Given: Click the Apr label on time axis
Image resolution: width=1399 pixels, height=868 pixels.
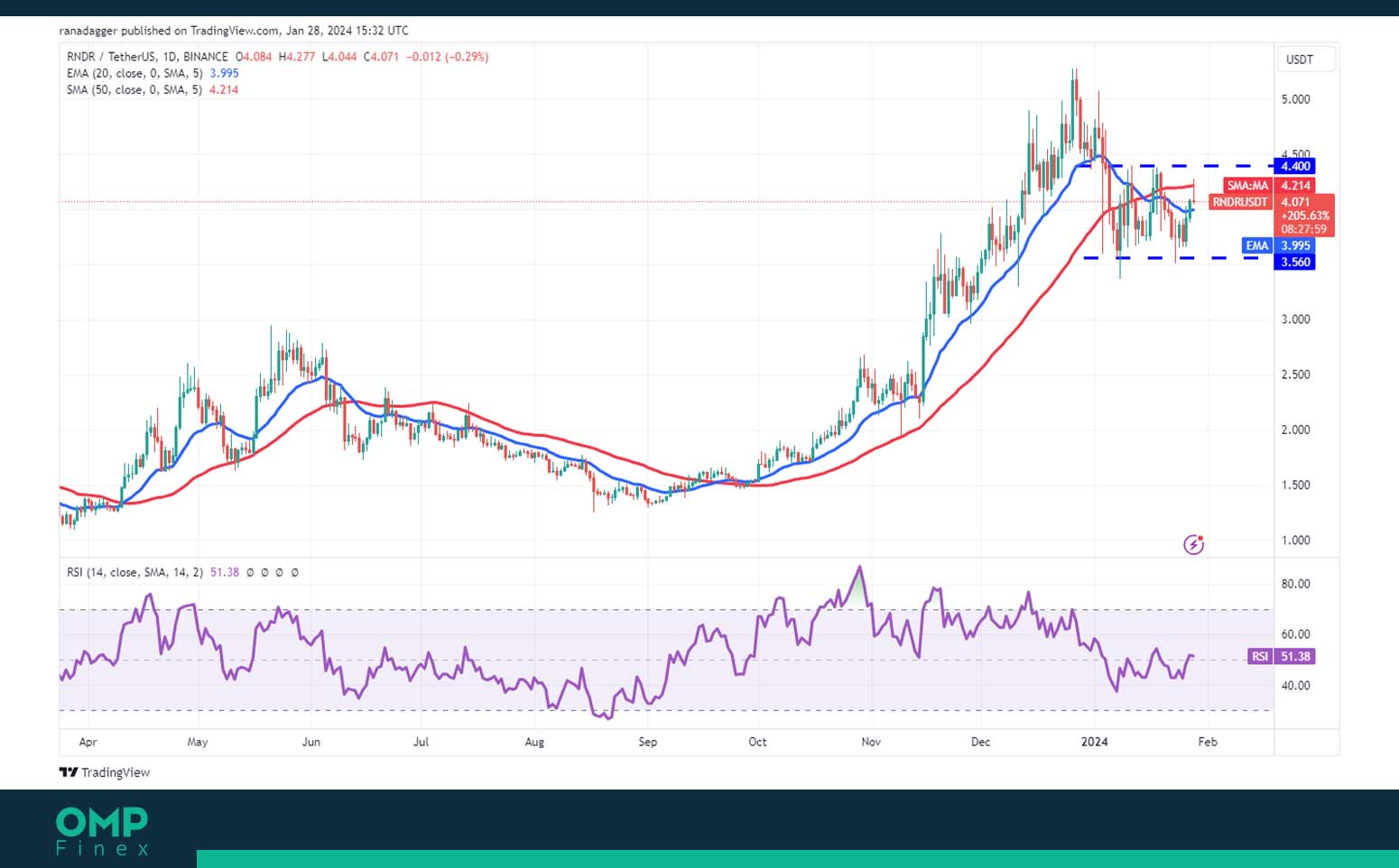Looking at the screenshot, I should 88,742.
